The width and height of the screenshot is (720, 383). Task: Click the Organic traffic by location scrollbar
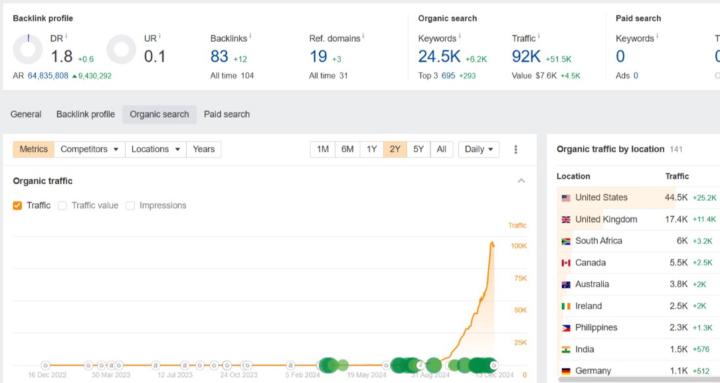639,380
